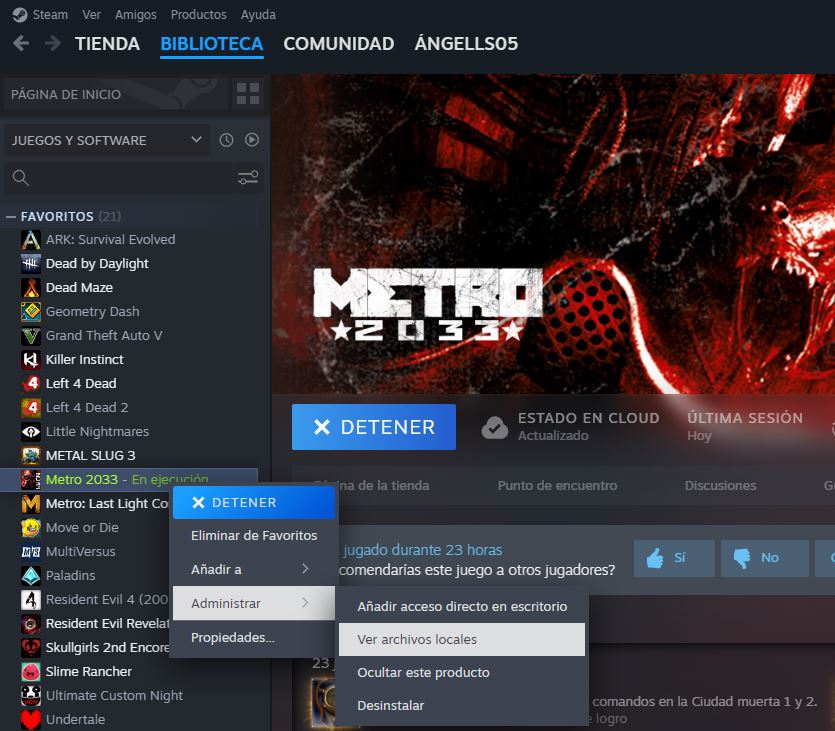This screenshot has height=731, width=835.
Task: Open the JUEGOS Y SOFTWARE dropdown
Action: (107, 141)
